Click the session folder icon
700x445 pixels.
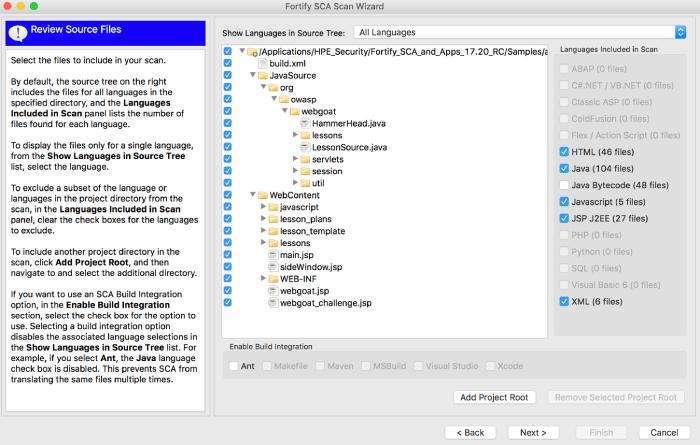(305, 171)
